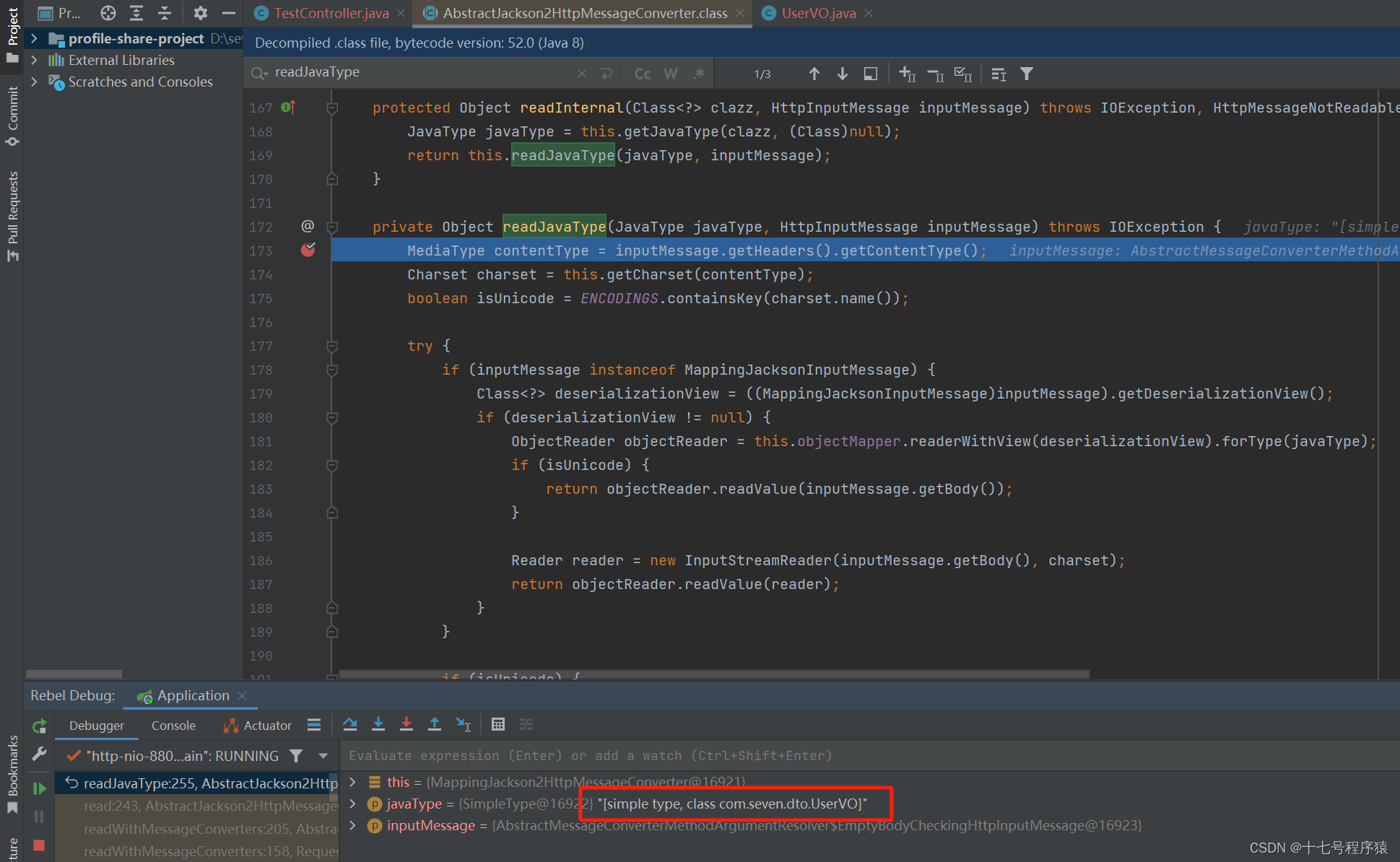Expand External Libraries node
Image resolution: width=1400 pixels, height=862 pixels.
pos(34,60)
